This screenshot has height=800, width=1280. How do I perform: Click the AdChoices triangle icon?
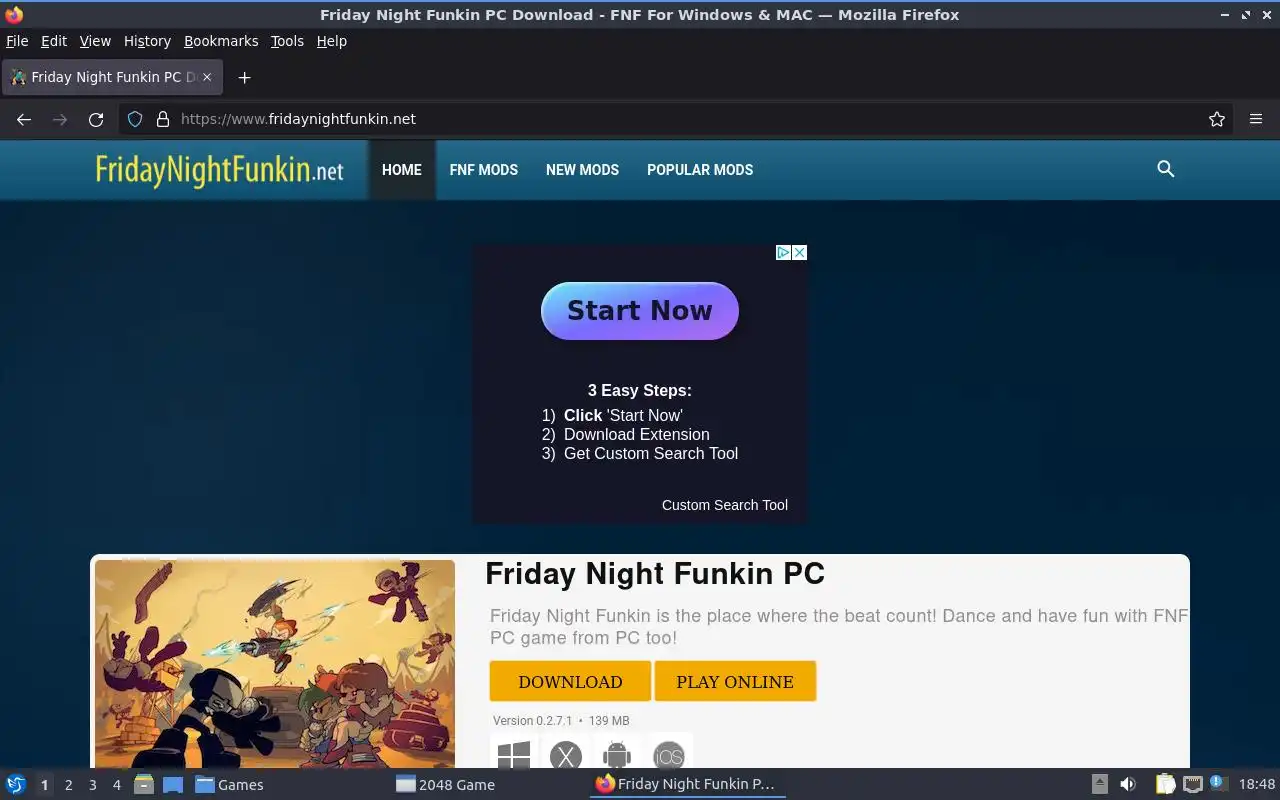[784, 253]
